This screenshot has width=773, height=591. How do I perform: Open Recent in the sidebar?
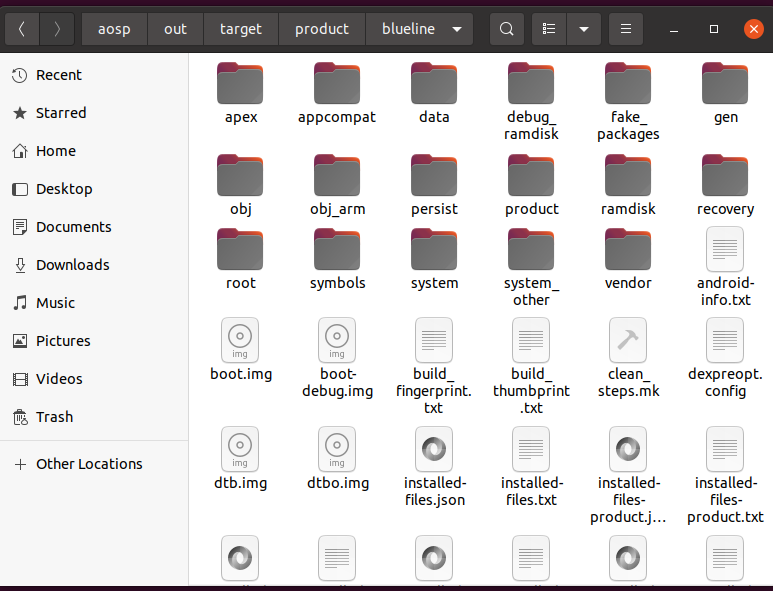tap(59, 75)
